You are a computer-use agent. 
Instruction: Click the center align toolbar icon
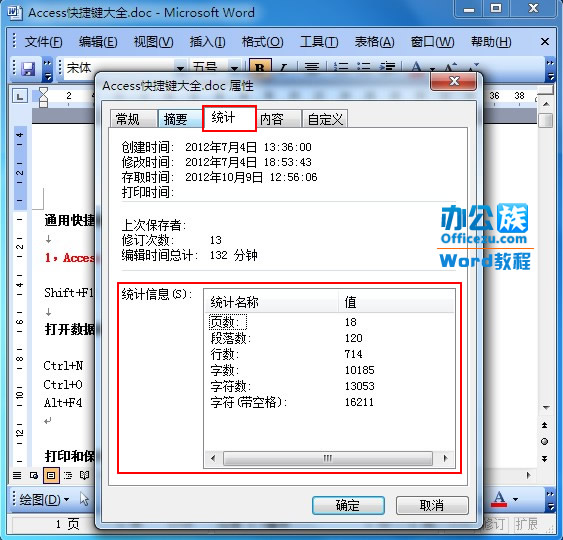[312, 68]
